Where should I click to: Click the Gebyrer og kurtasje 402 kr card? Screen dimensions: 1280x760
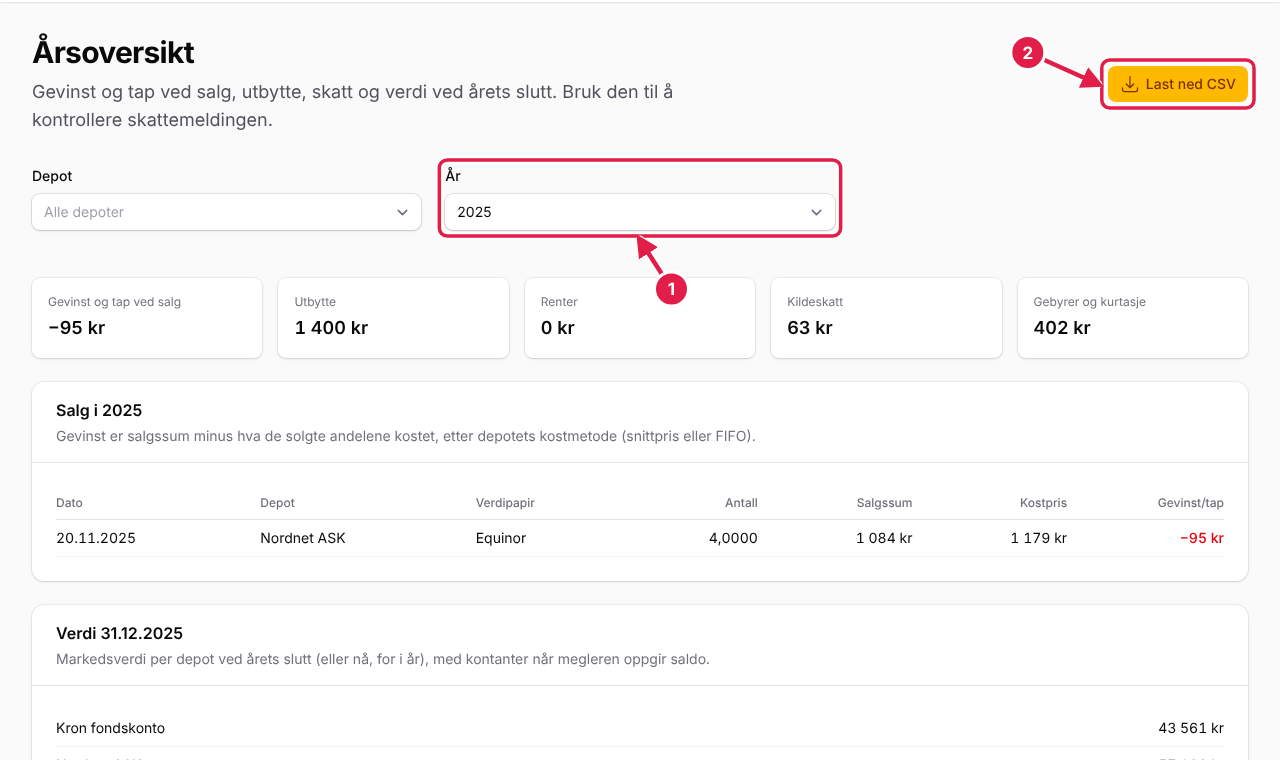pos(1133,318)
